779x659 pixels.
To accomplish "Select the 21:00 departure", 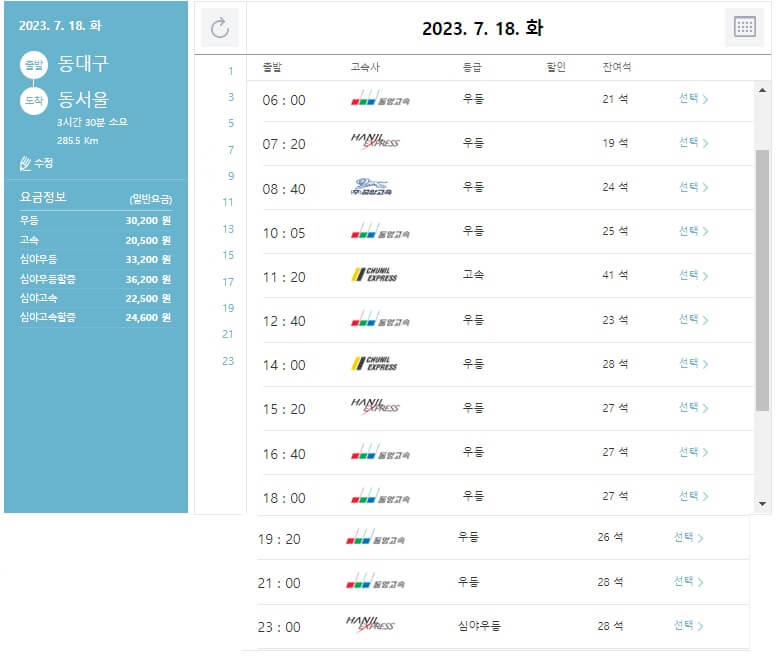I will pyautogui.click(x=688, y=581).
